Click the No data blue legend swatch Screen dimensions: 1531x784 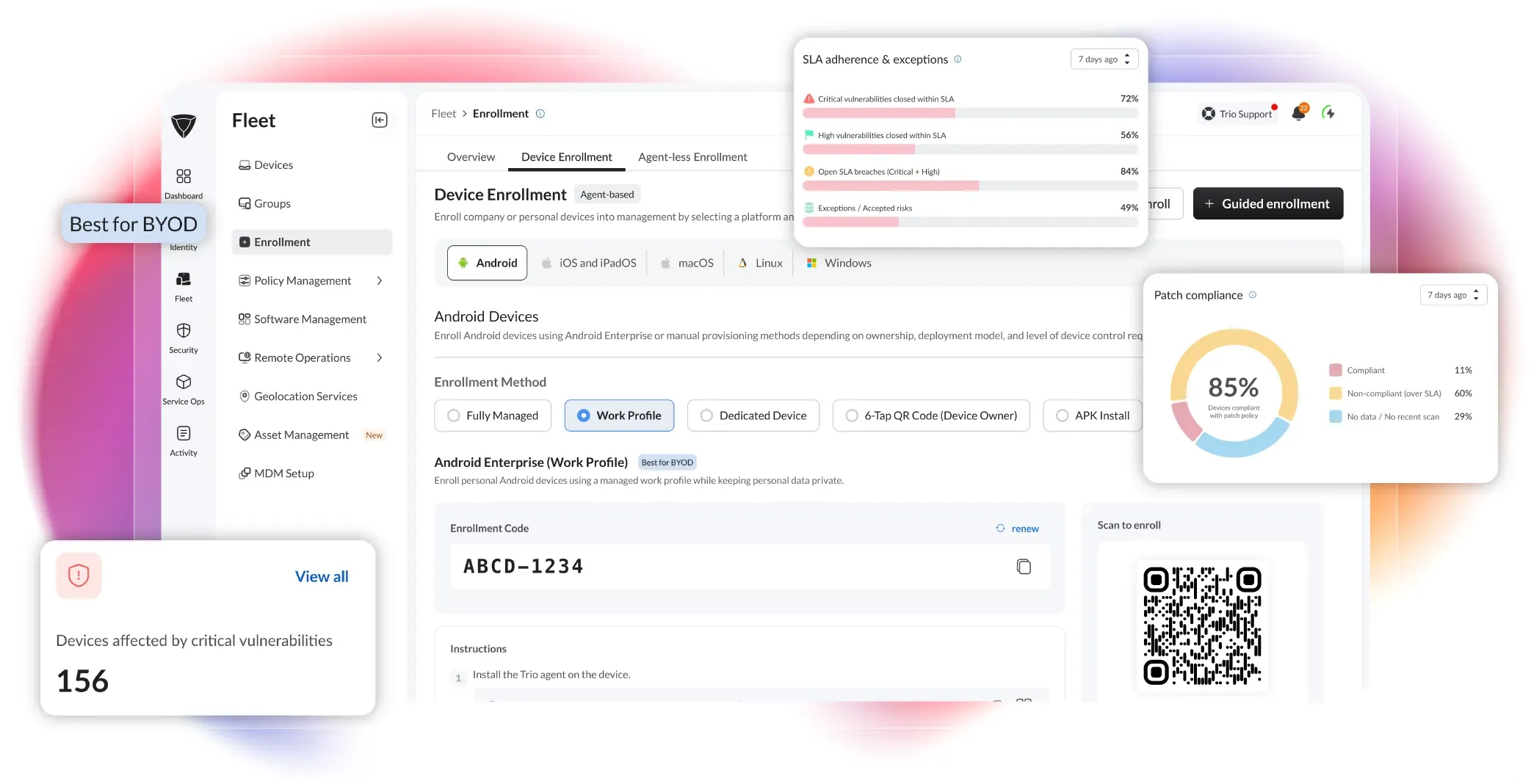pos(1336,416)
